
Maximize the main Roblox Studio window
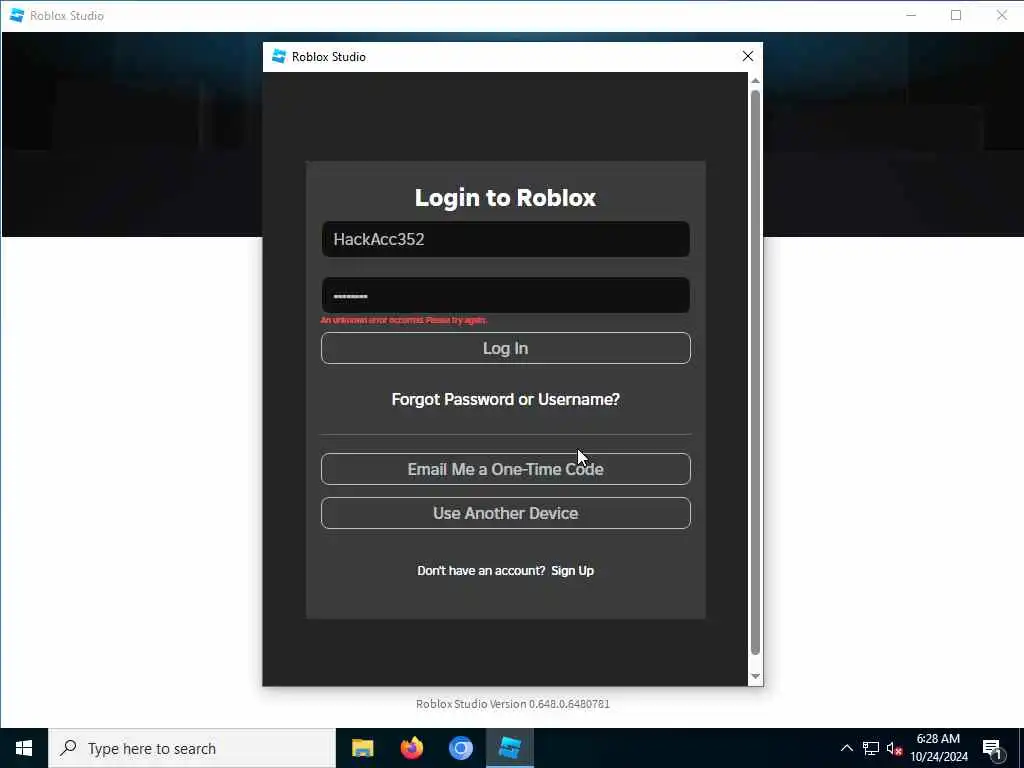point(956,15)
